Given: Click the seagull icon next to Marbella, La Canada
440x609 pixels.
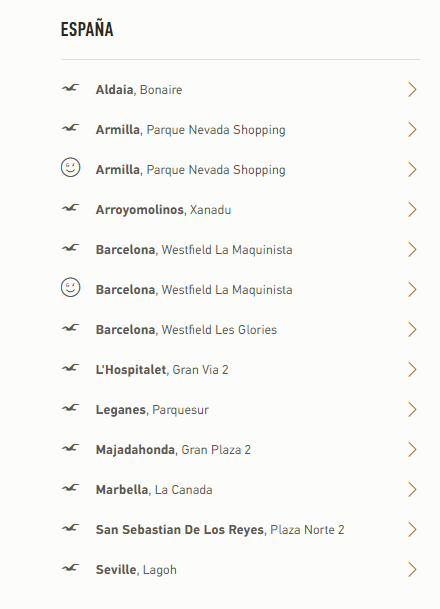Looking at the screenshot, I should [70, 488].
